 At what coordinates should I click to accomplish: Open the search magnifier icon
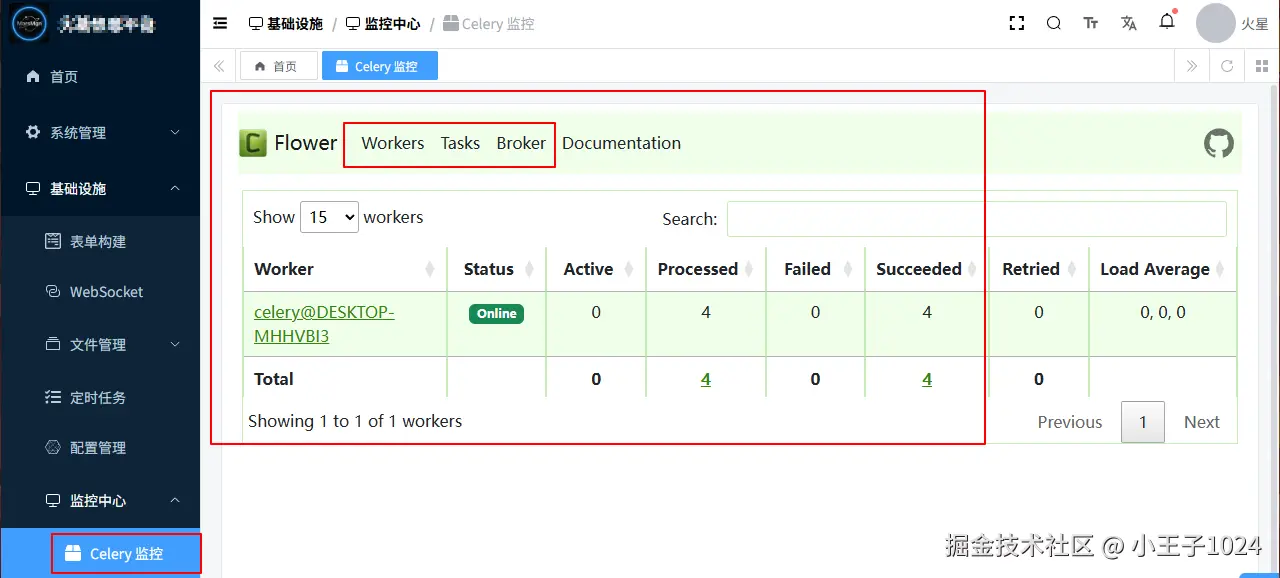pyautogui.click(x=1054, y=23)
